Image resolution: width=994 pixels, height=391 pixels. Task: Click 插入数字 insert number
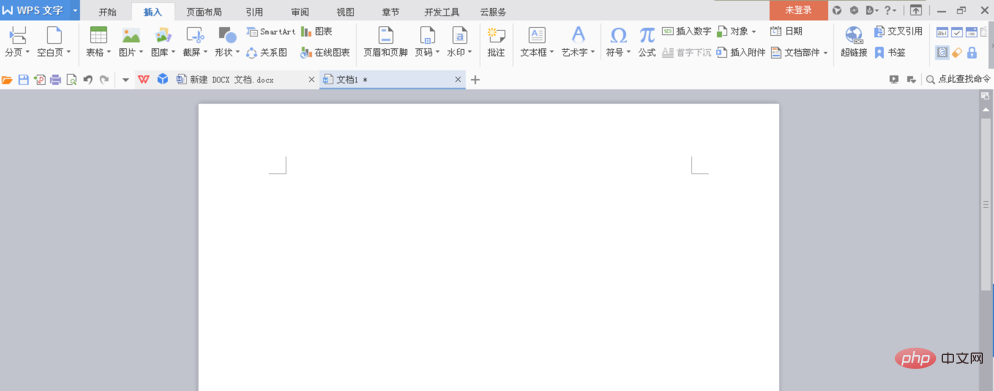(x=687, y=32)
